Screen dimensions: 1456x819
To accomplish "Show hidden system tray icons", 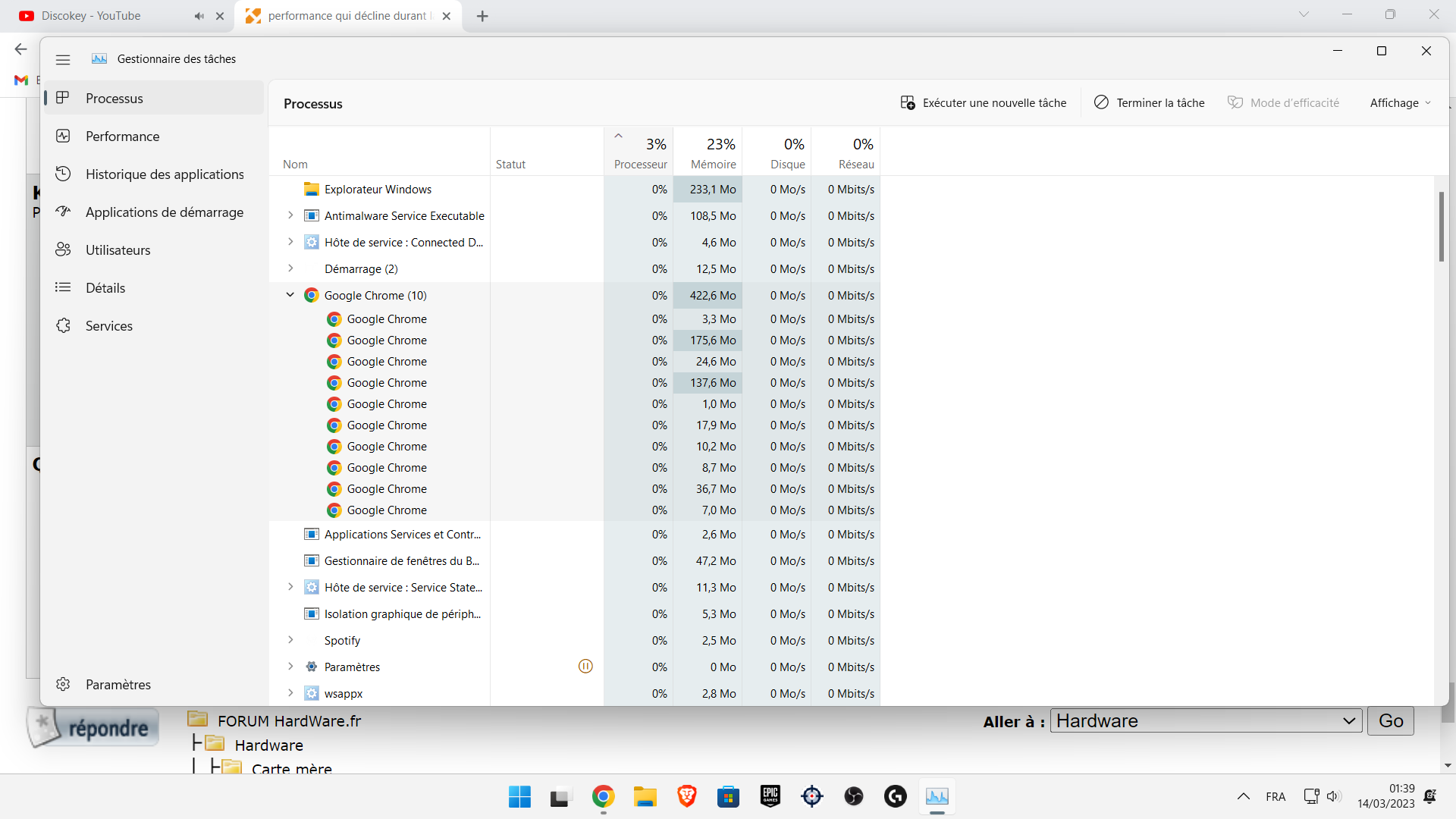I will pos(1244,797).
